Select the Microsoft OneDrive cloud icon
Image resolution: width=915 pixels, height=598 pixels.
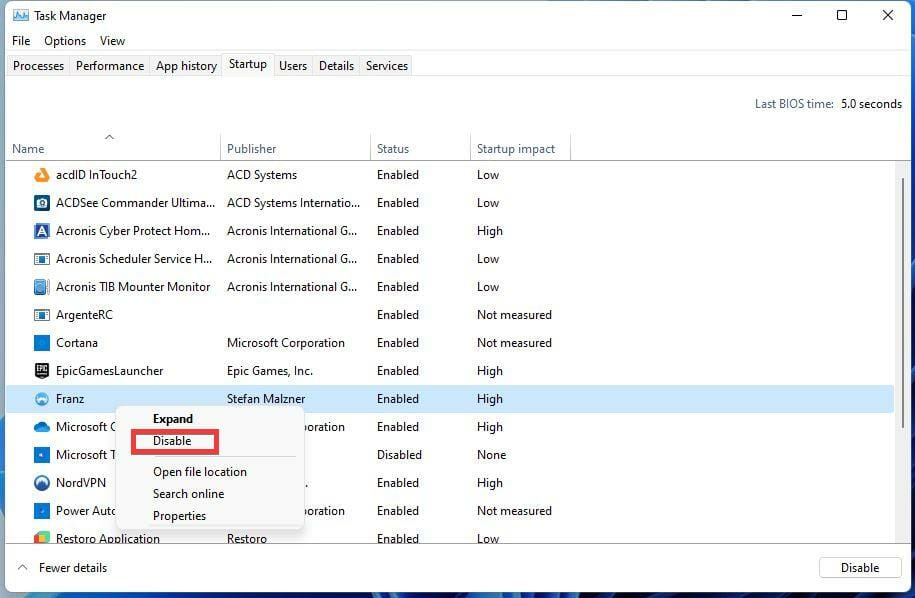[x=42, y=426]
